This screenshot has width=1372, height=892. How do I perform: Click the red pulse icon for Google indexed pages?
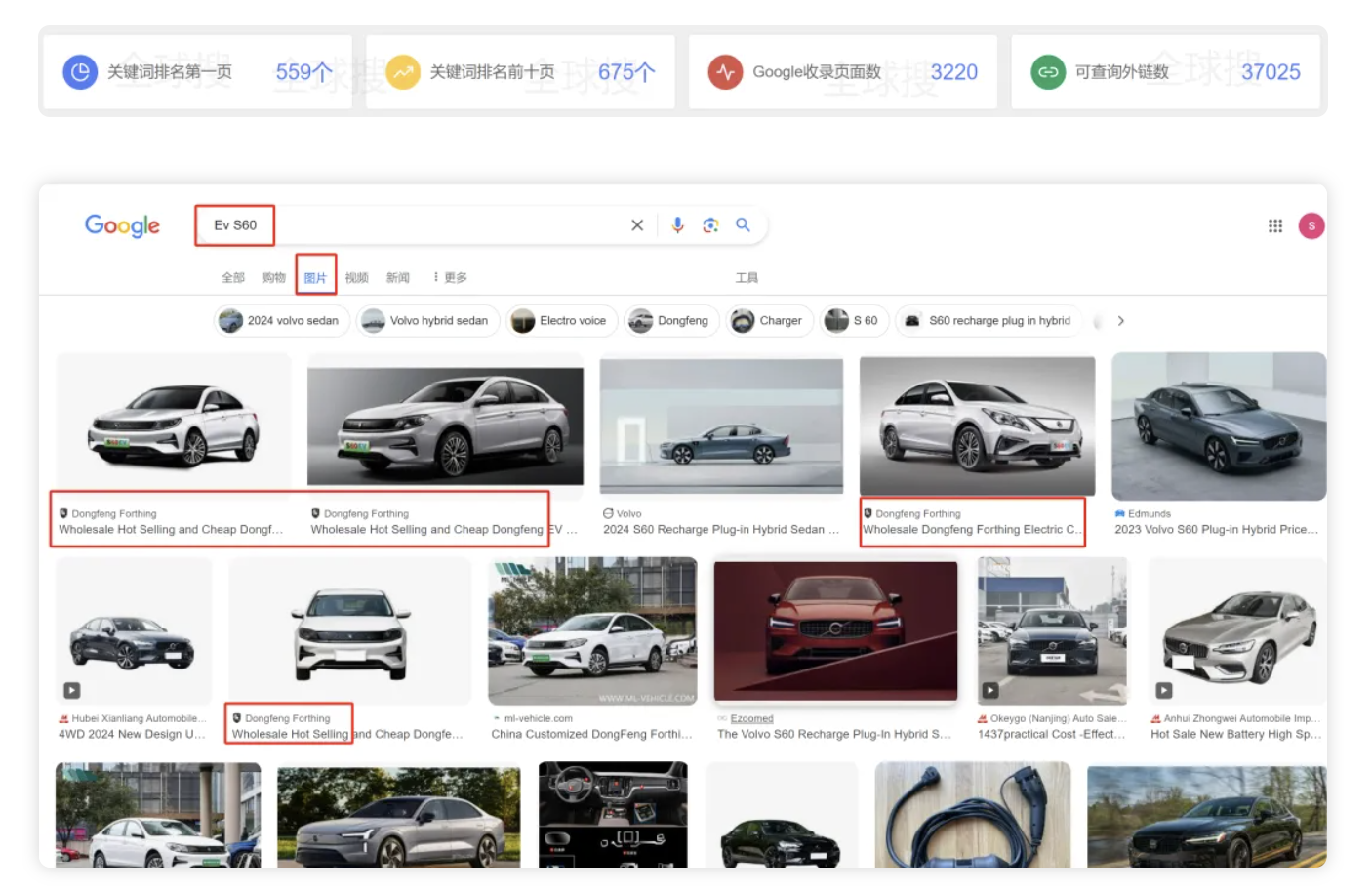[x=725, y=72]
